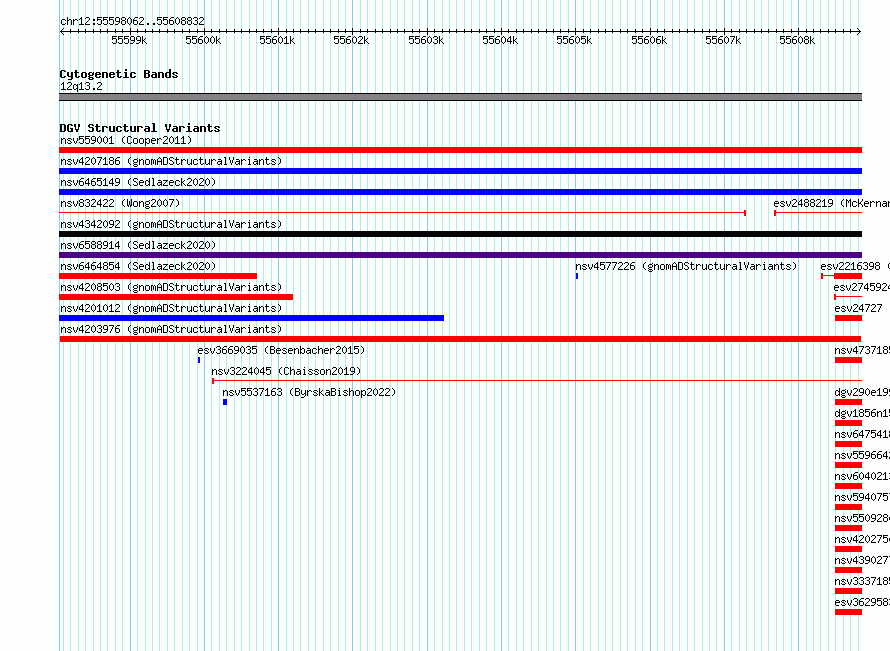
Task: Open the nsv333718 variant label
Action: point(862,581)
